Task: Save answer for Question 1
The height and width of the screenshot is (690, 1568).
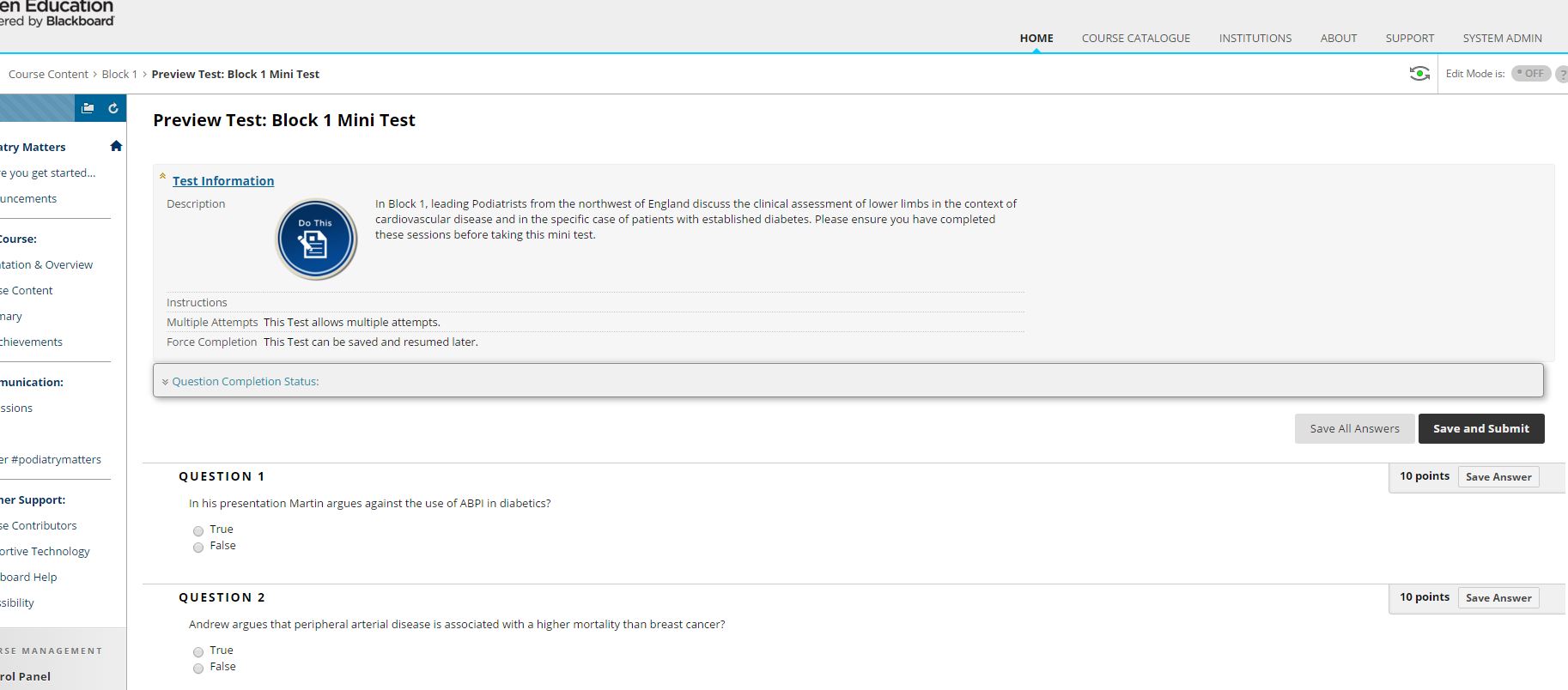Action: tap(1498, 477)
